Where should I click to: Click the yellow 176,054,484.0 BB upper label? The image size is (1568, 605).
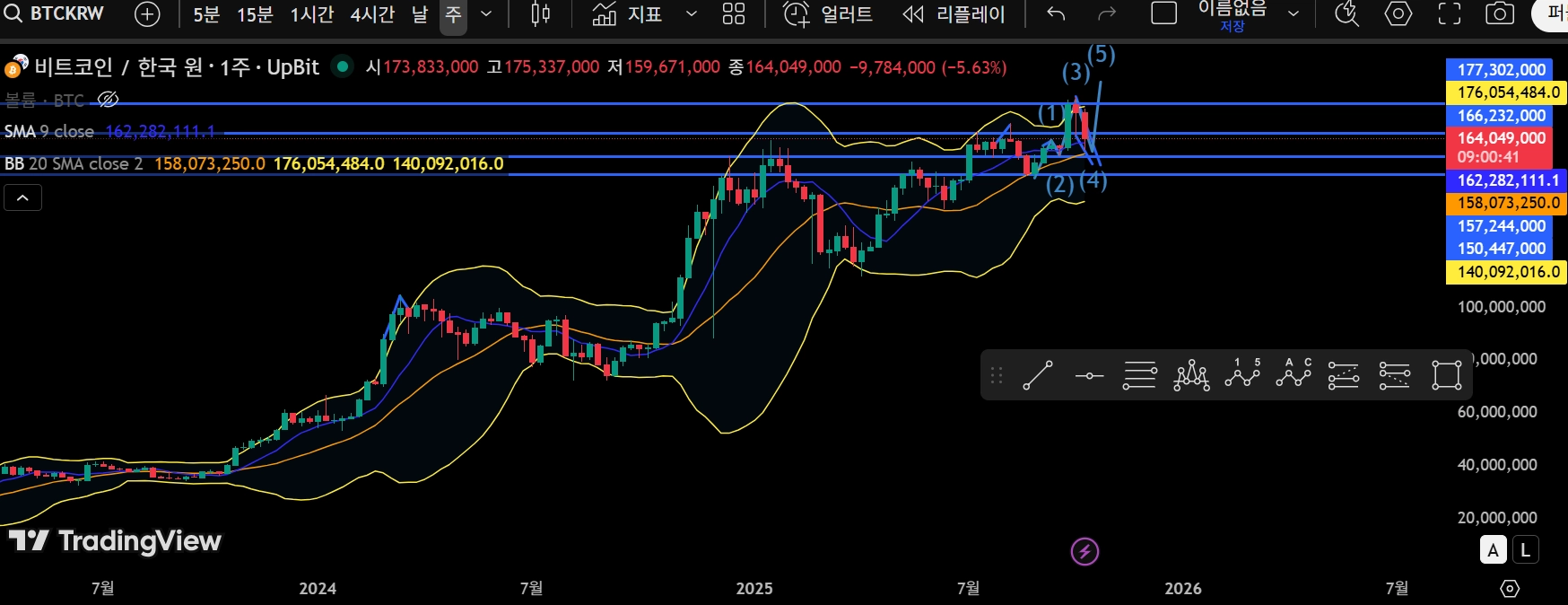coord(1507,92)
